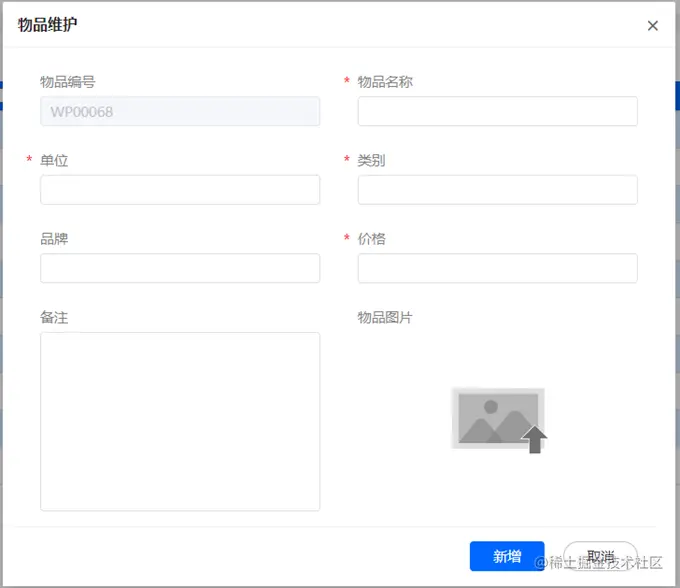680x588 pixels.
Task: Click the 价格 label
Action: 371,239
